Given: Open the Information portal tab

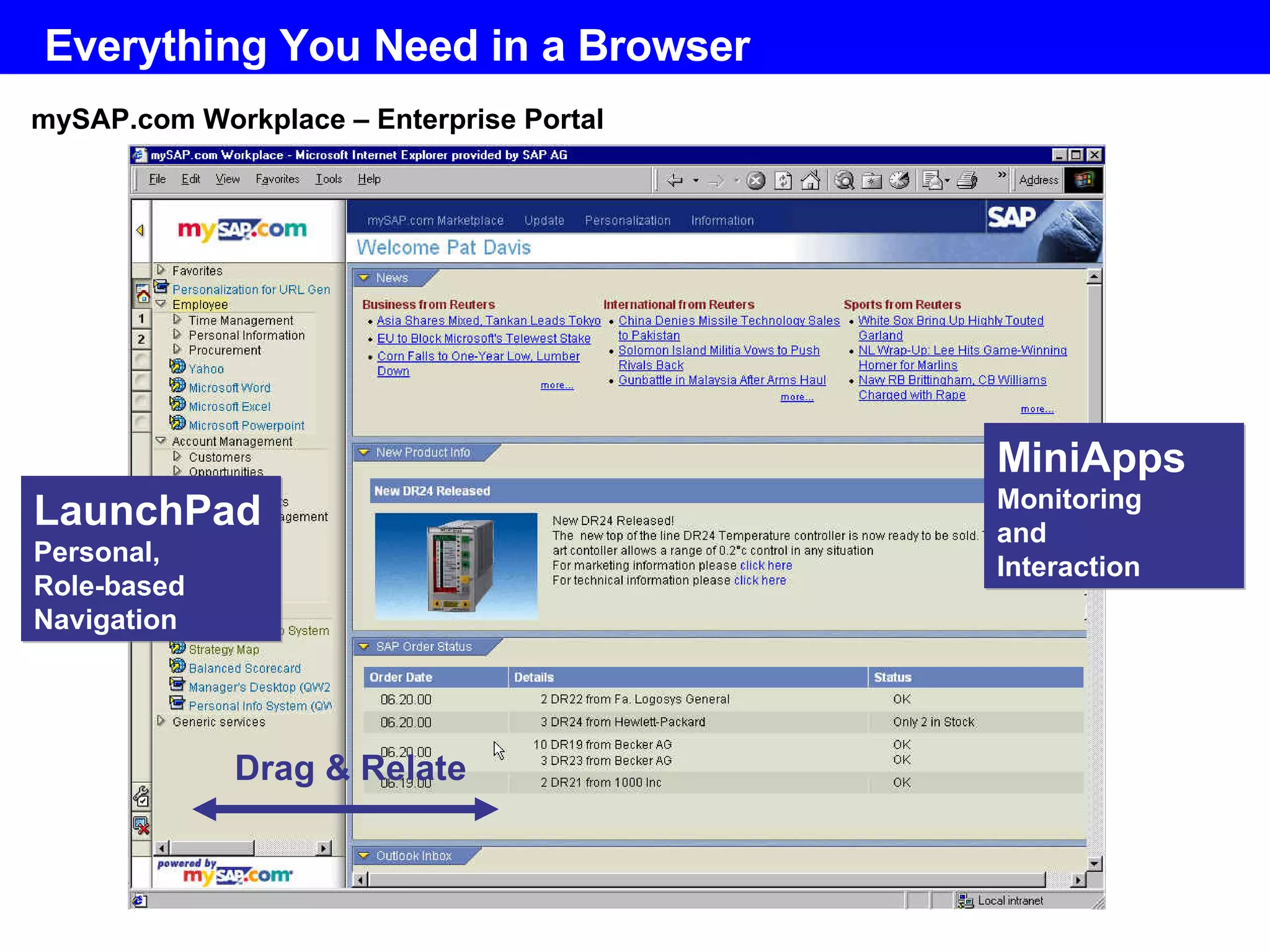Looking at the screenshot, I should 722,221.
